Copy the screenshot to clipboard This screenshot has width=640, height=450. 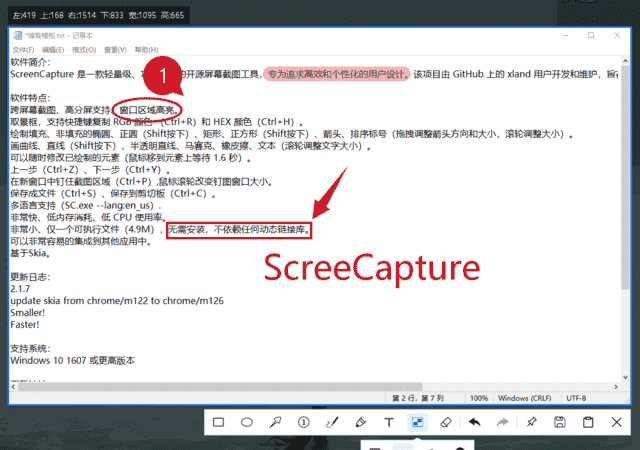click(x=588, y=422)
